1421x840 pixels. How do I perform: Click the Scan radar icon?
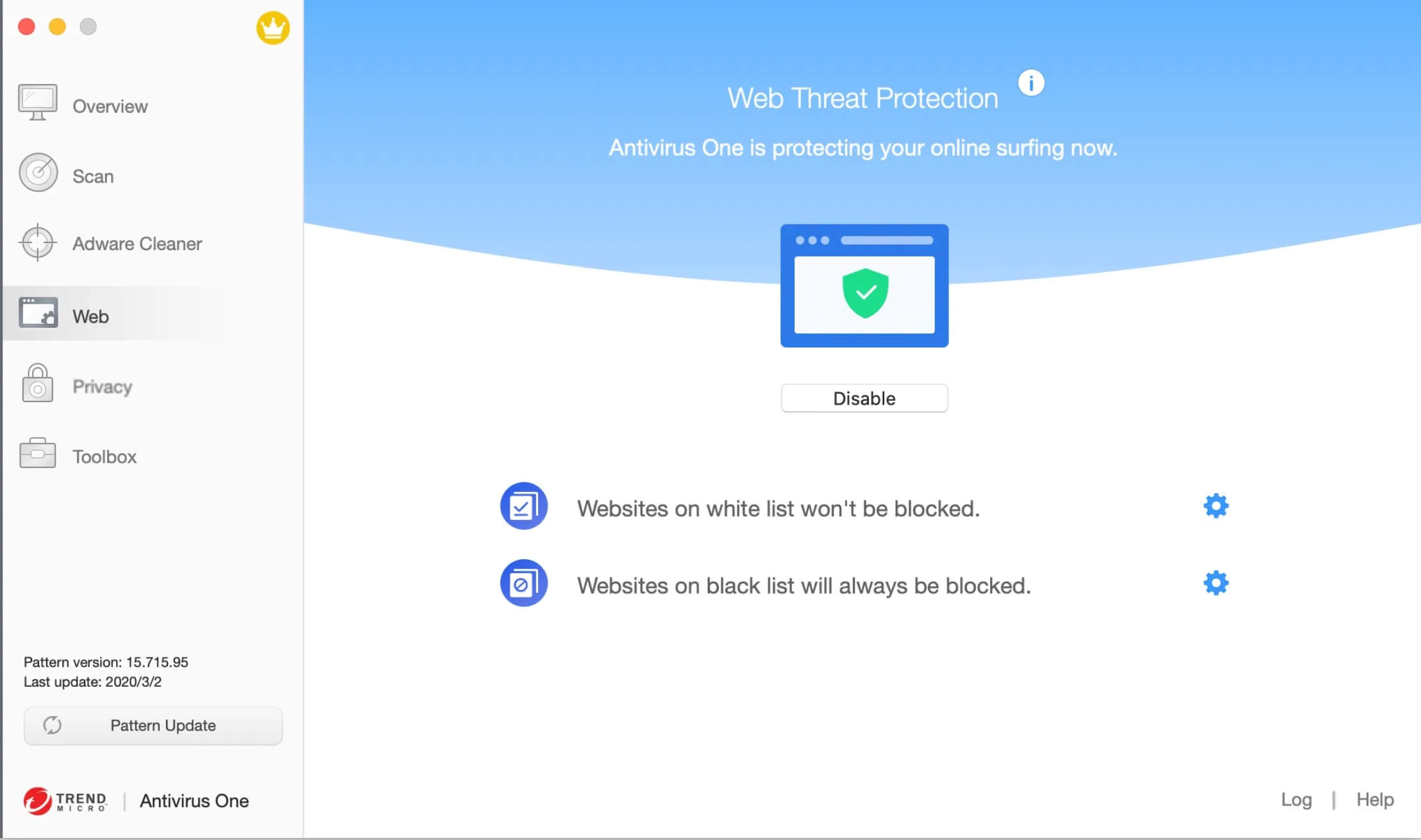click(x=38, y=172)
